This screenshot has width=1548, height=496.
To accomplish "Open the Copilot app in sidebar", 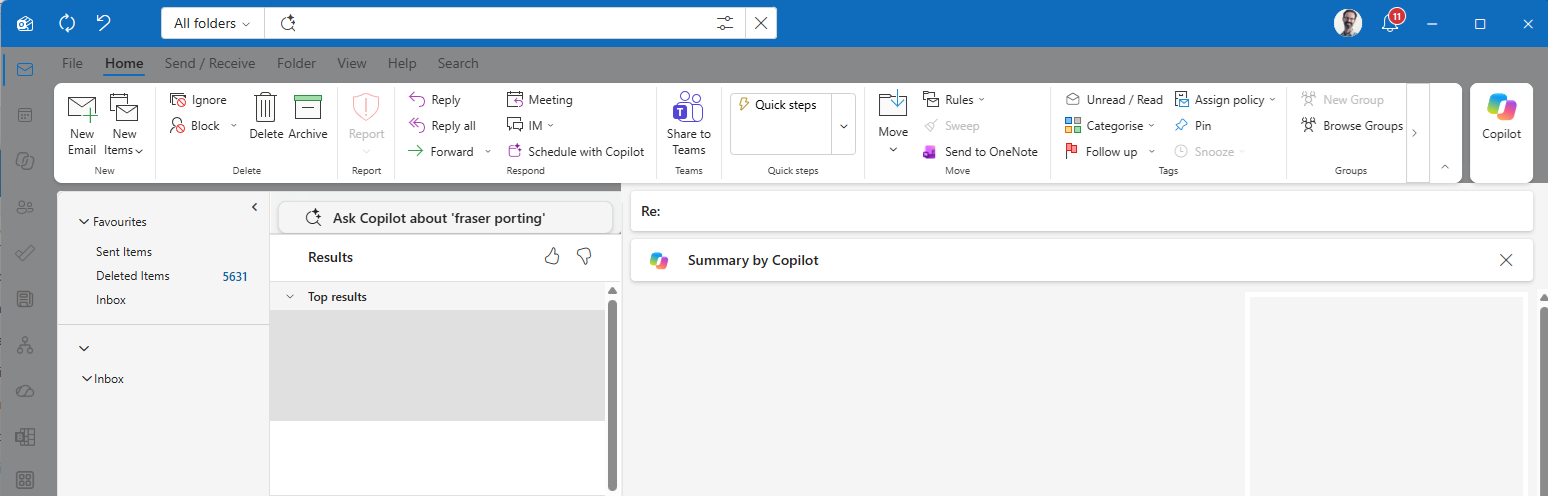I will coord(25,161).
